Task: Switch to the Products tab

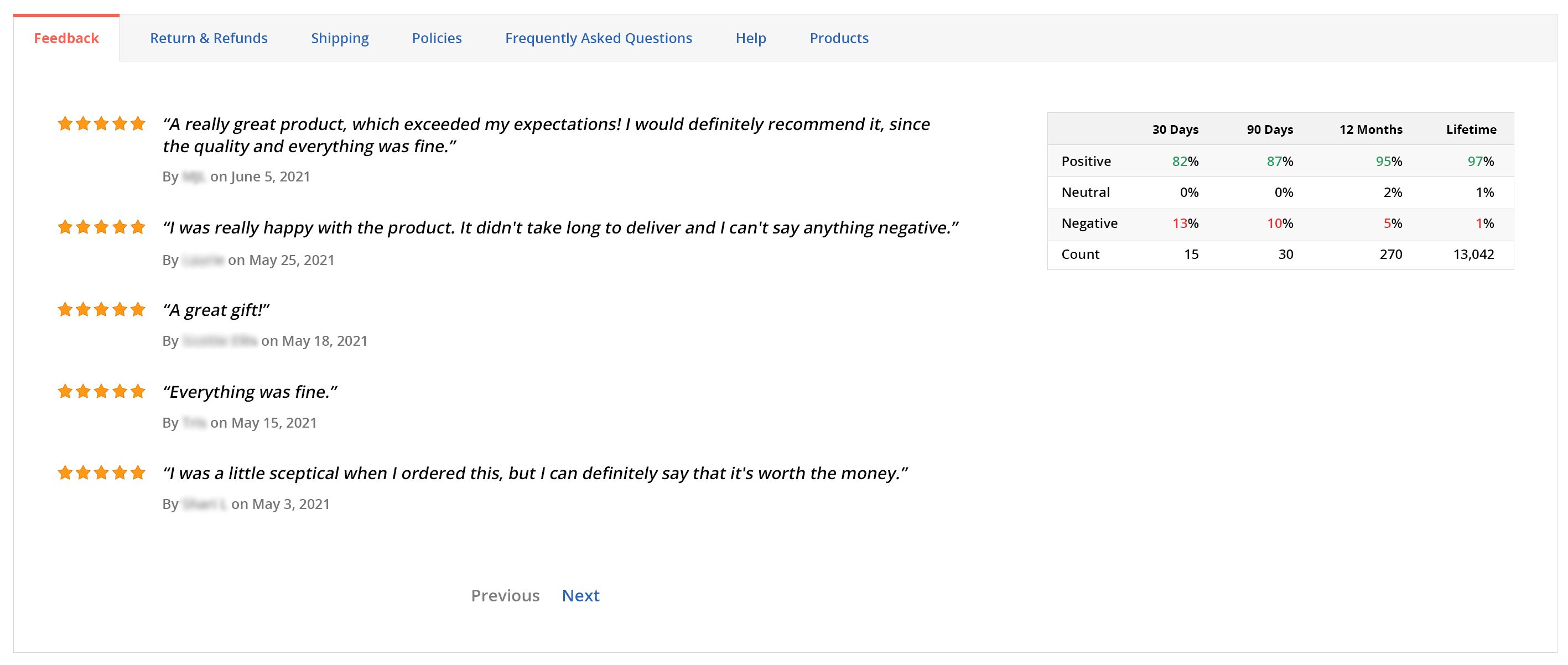Action: click(839, 38)
